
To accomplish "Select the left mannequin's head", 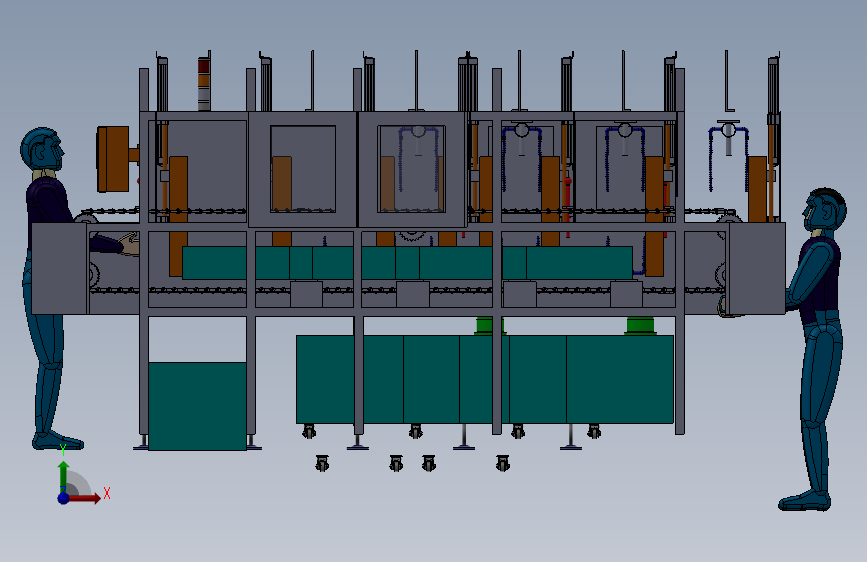I will (42, 149).
